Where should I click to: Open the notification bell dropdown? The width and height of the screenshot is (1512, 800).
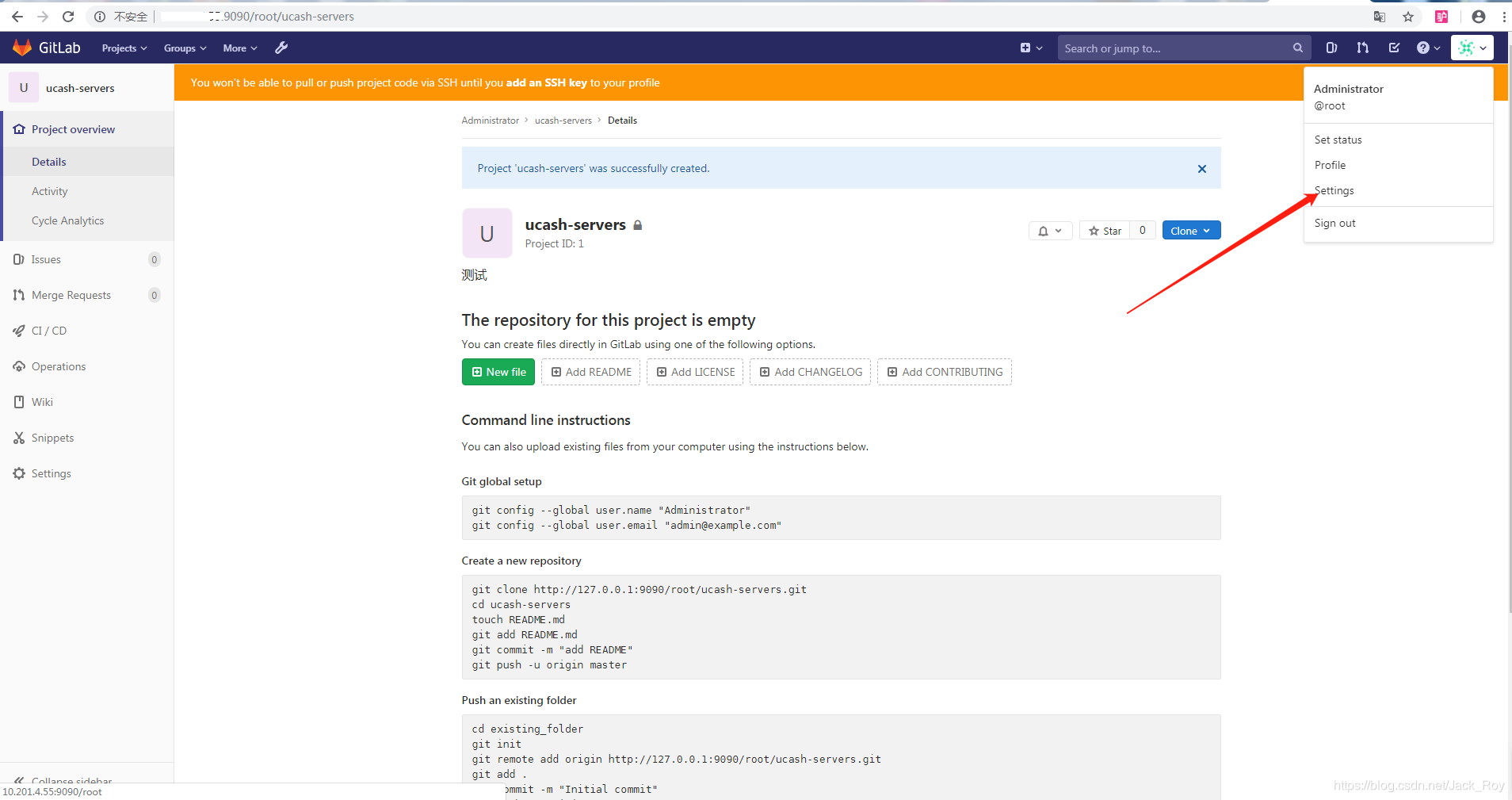[x=1051, y=231]
